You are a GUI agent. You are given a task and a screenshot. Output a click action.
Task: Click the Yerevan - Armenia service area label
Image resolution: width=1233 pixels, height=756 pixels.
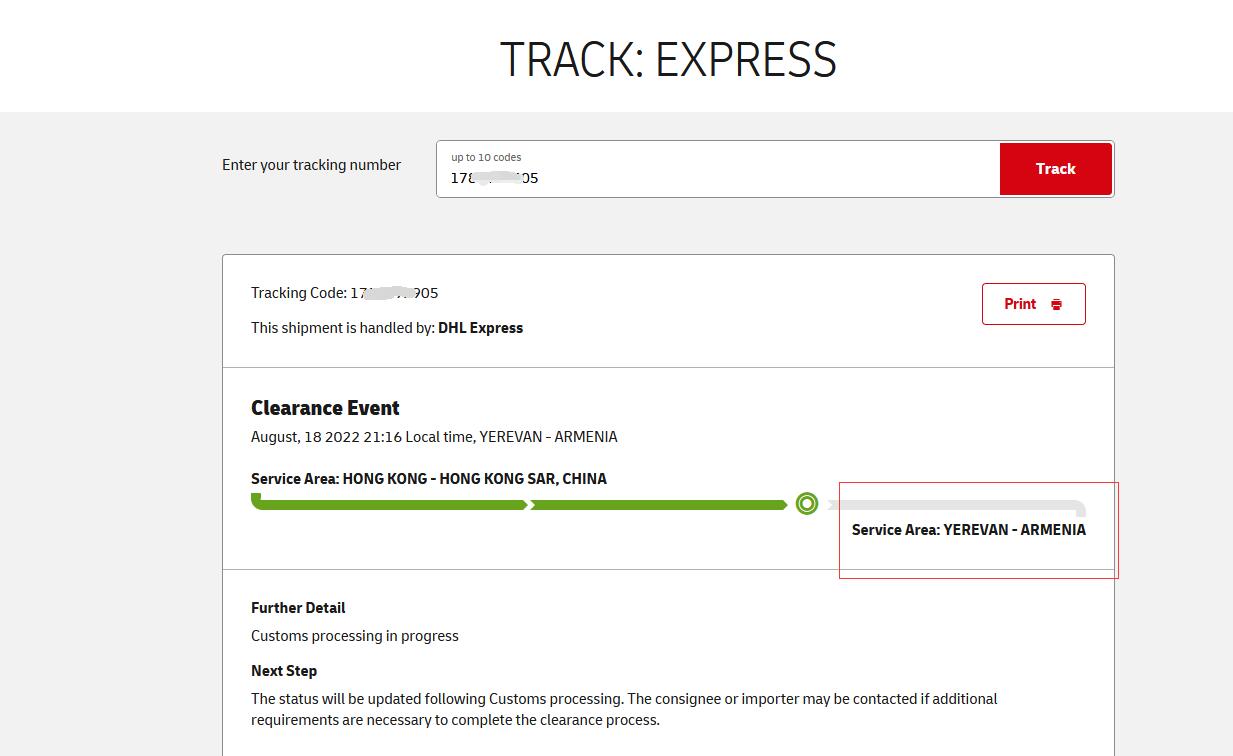tap(968, 530)
